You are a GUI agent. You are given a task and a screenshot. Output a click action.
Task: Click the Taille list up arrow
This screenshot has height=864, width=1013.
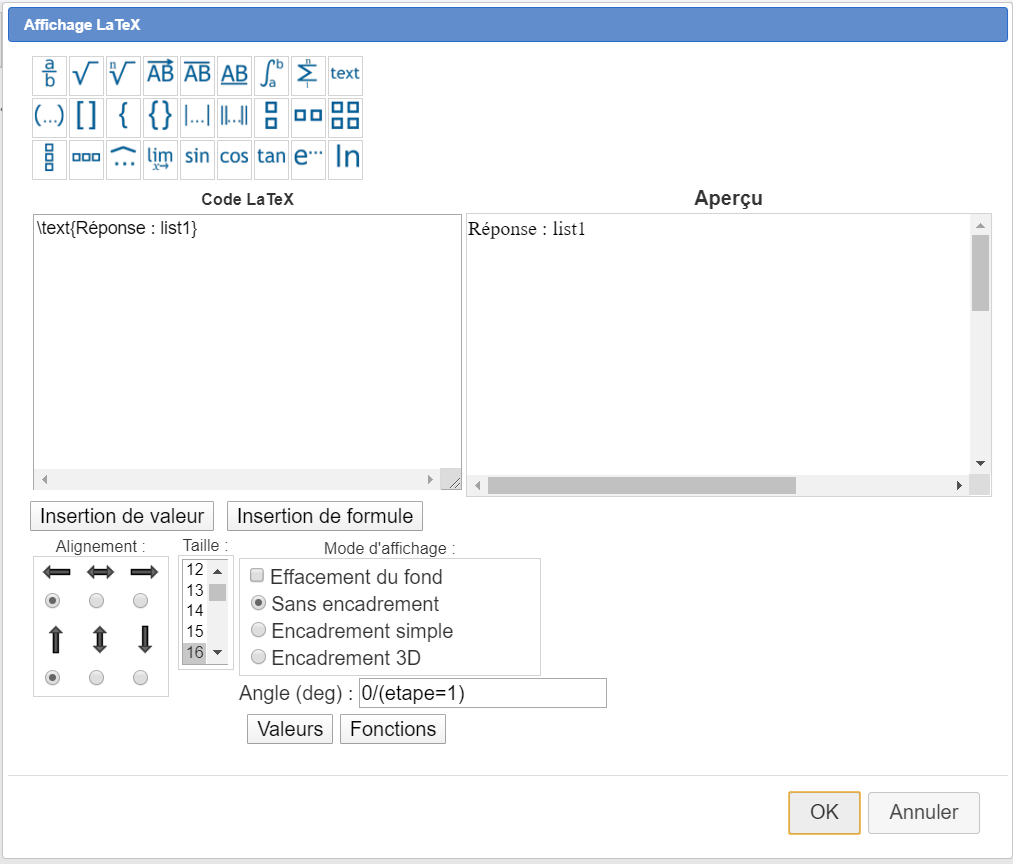(x=217, y=571)
